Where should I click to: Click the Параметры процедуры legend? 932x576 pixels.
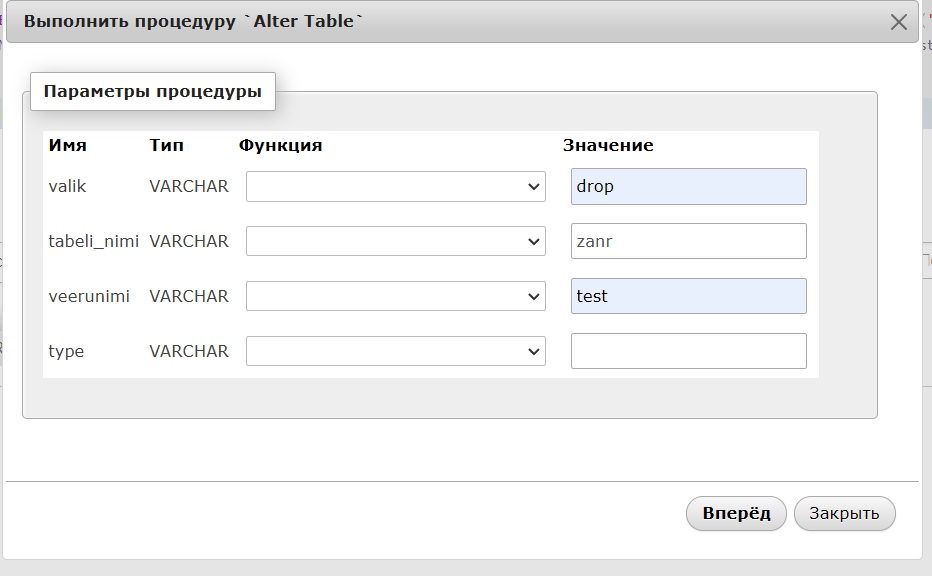click(153, 92)
